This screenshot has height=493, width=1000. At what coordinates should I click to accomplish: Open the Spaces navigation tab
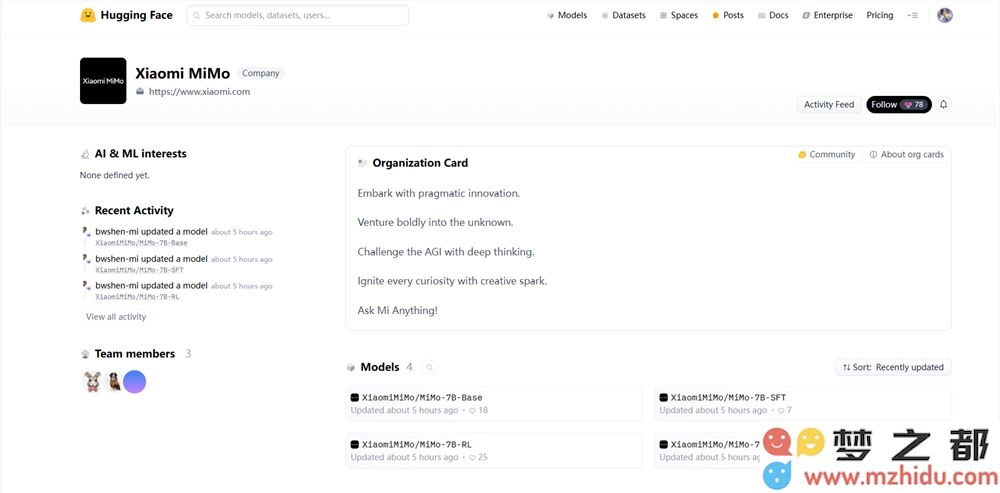click(x=679, y=15)
